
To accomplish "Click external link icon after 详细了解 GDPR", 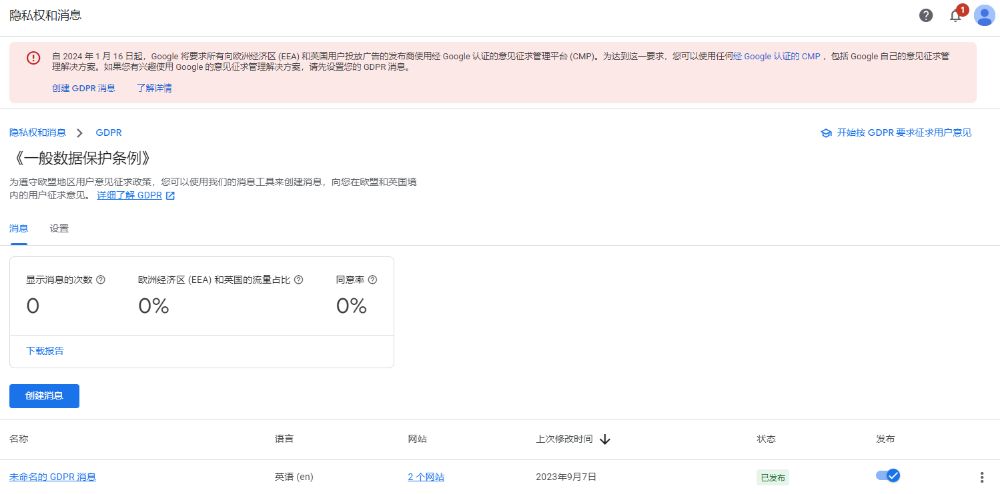I will 170,196.
